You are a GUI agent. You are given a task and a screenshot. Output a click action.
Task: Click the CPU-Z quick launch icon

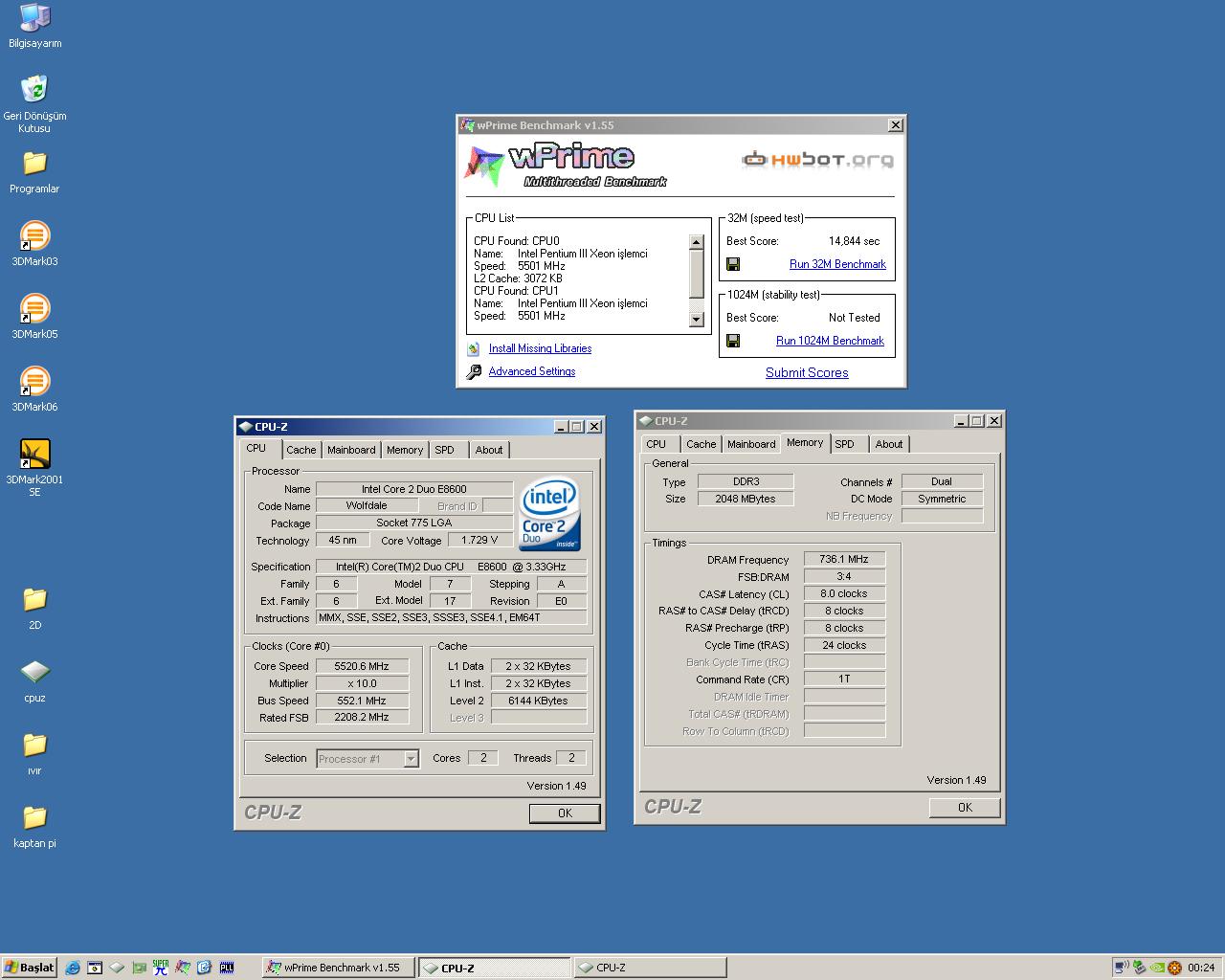pos(117,968)
